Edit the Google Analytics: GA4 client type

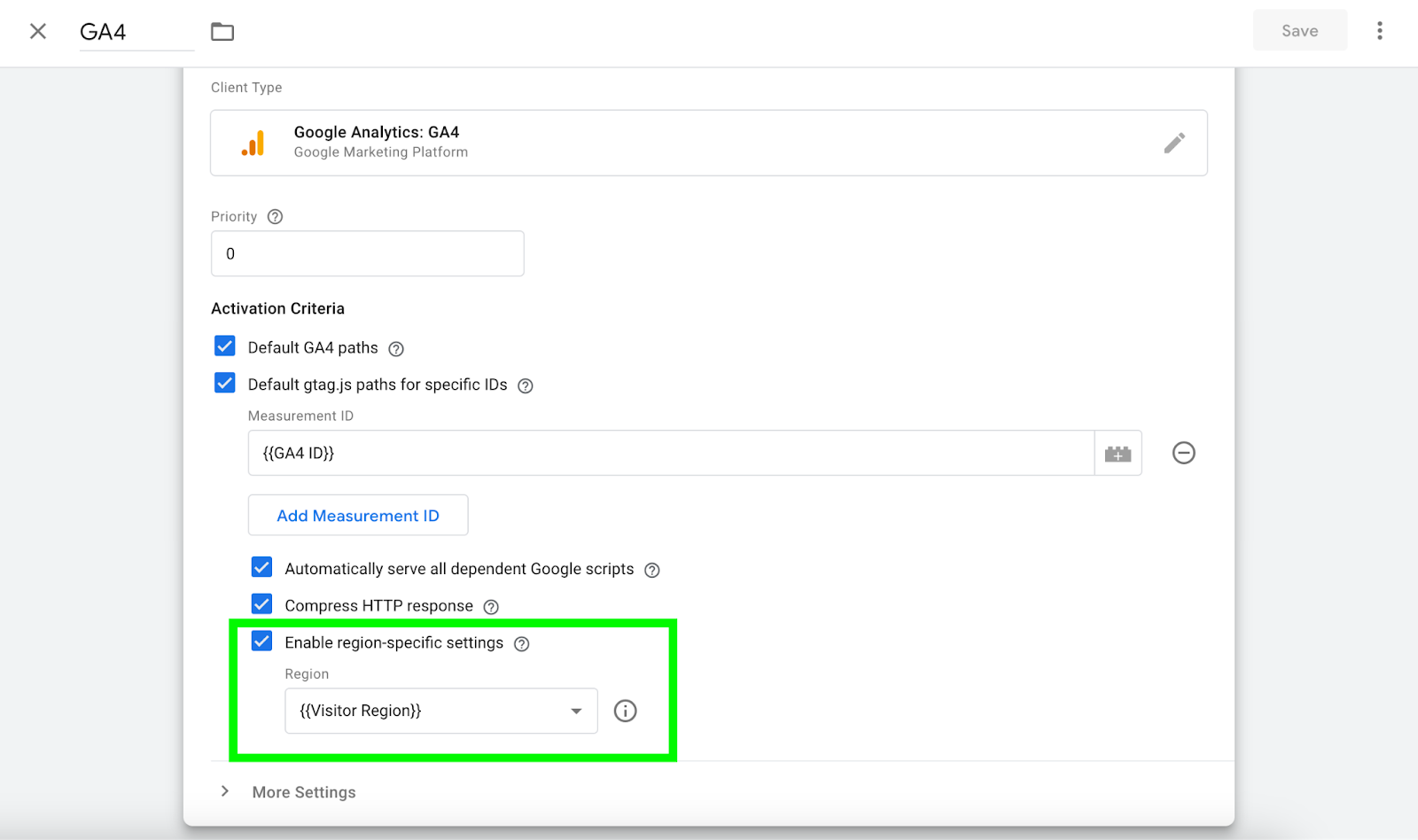coord(1175,143)
